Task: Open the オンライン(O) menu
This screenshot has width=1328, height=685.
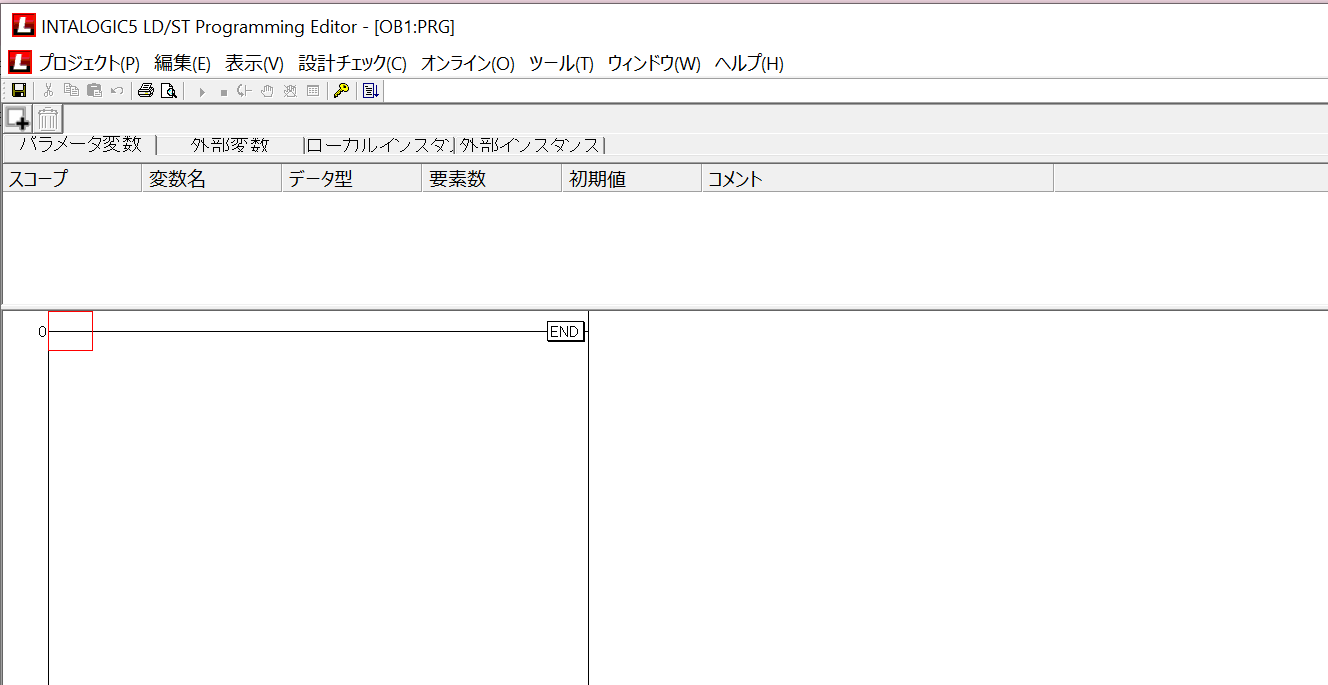Action: click(467, 64)
